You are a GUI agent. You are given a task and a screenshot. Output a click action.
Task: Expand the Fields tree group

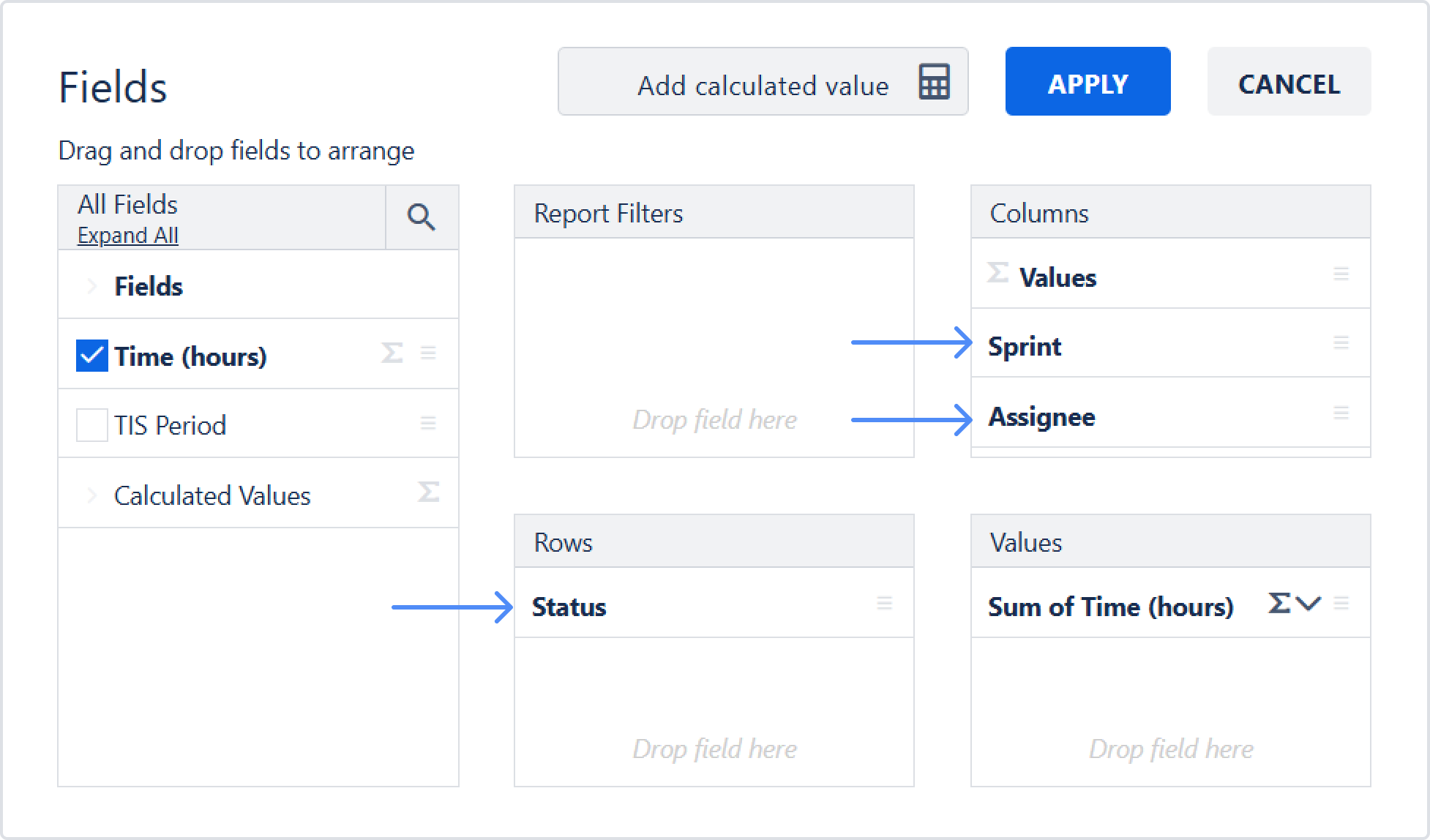pyautogui.click(x=92, y=286)
